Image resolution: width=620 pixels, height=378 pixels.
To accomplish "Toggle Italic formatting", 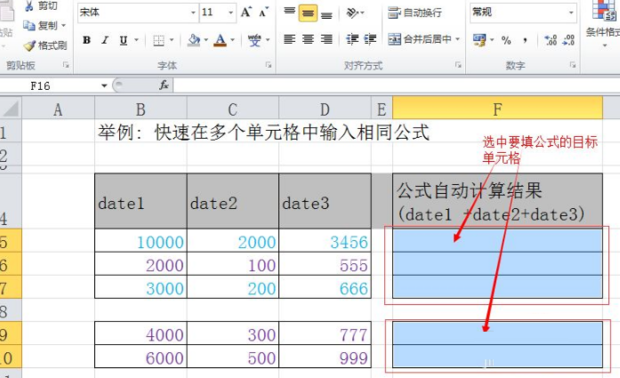I will point(105,40).
